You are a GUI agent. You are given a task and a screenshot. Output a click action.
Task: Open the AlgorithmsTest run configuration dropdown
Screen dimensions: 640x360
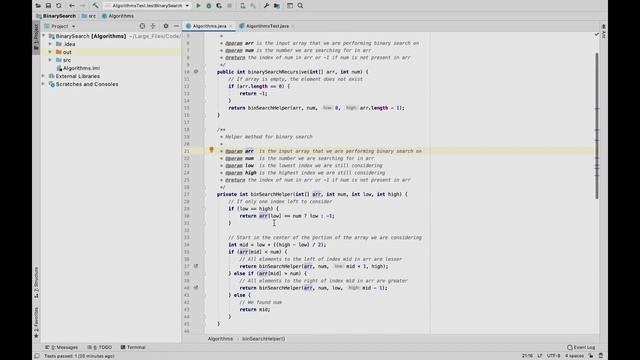(x=147, y=6)
